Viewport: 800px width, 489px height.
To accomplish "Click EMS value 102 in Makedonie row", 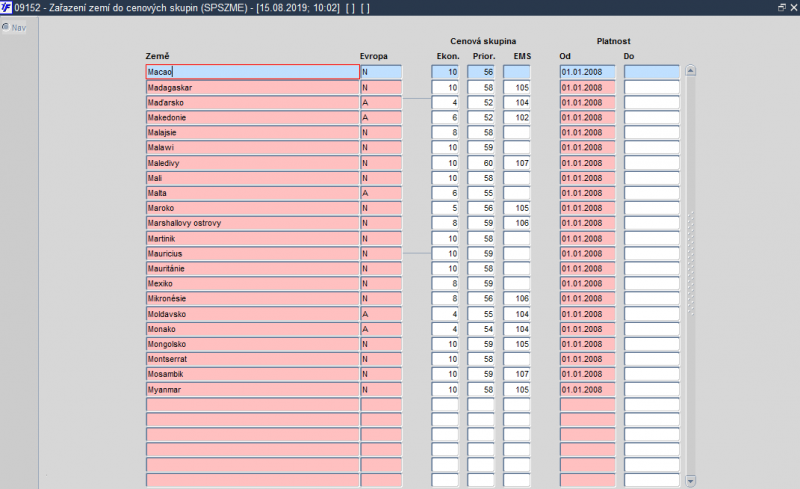I will point(517,117).
